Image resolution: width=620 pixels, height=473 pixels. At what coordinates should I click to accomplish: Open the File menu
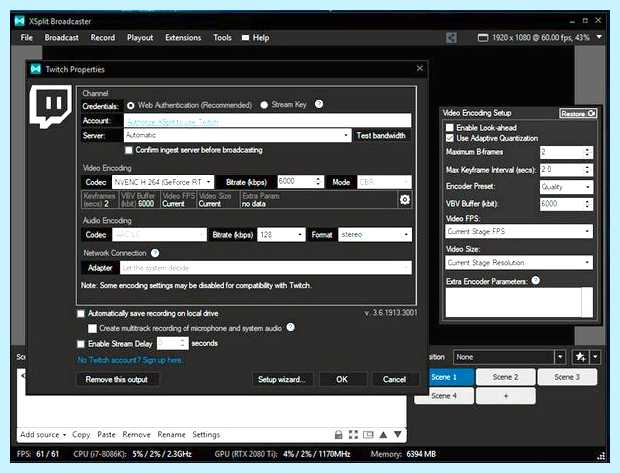pyautogui.click(x=26, y=38)
